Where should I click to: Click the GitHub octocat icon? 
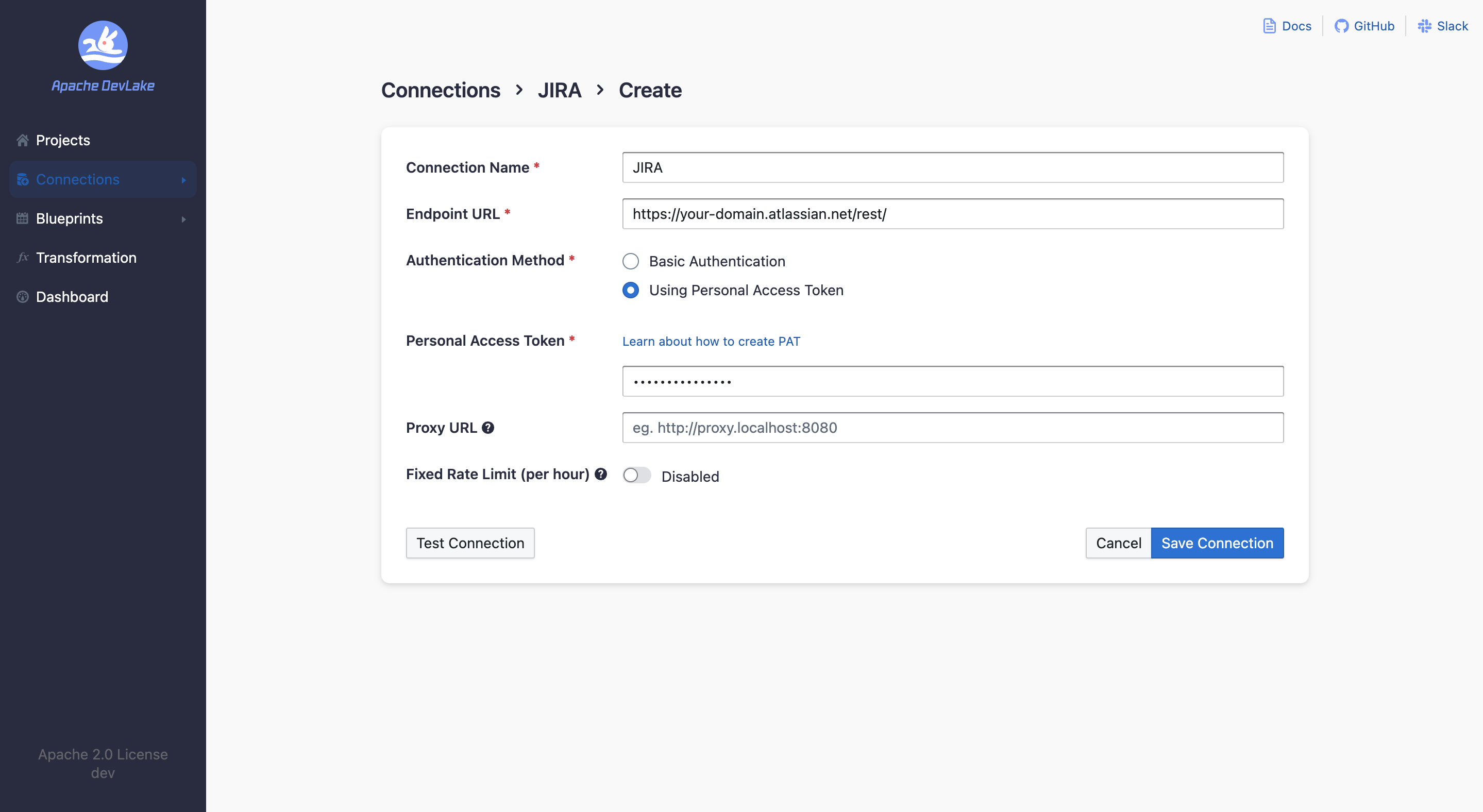[1341, 26]
